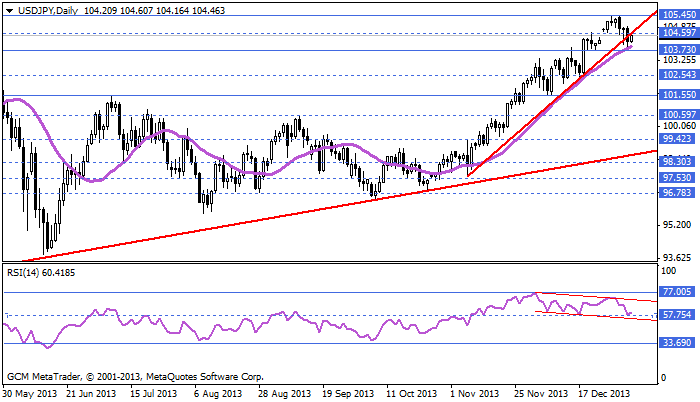Click the 25 Nov 2013 date label
The height and width of the screenshot is (402, 700).
click(541, 394)
